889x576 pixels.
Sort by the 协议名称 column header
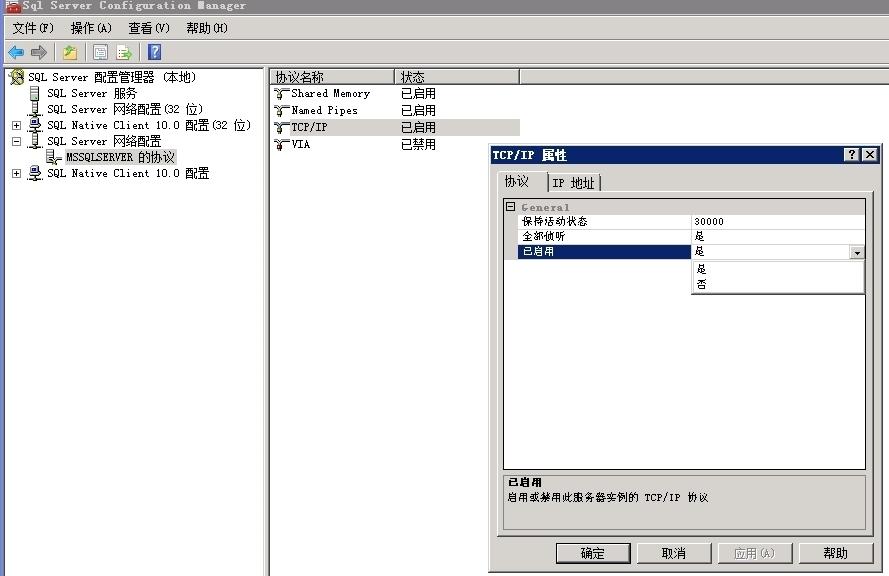pyautogui.click(x=332, y=77)
